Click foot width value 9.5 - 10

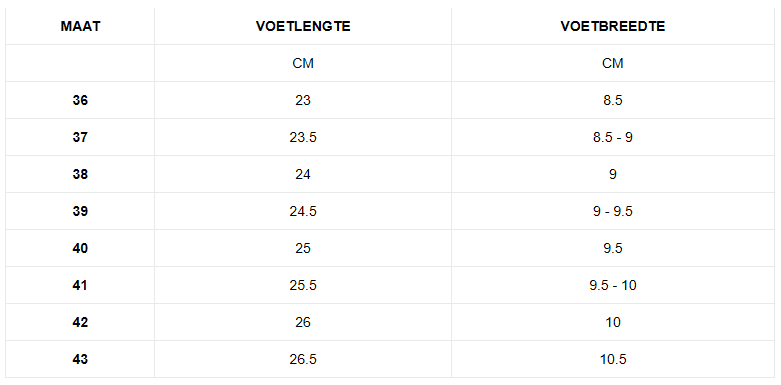pyautogui.click(x=613, y=285)
